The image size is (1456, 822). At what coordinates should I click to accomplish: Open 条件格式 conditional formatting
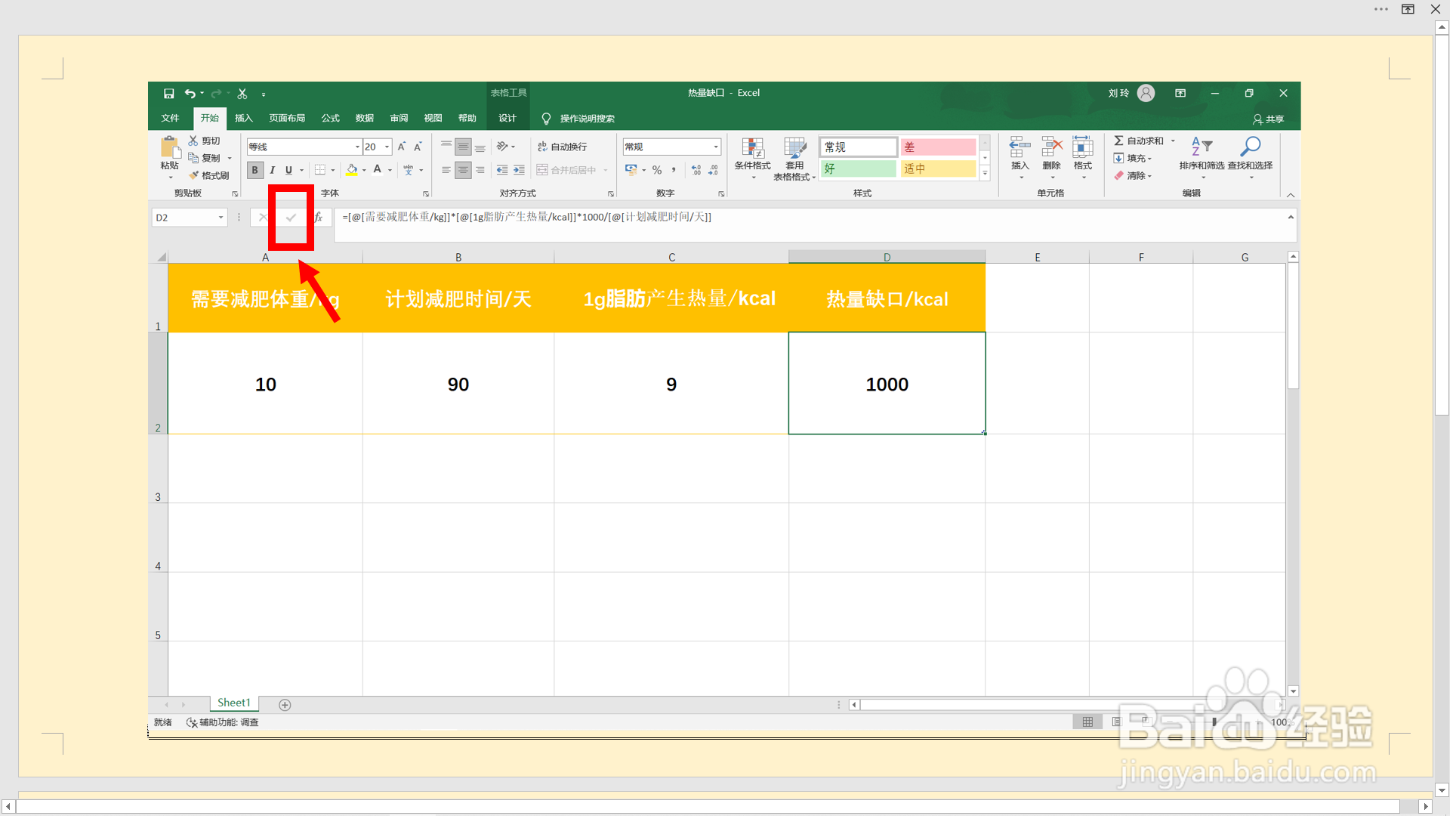point(753,158)
